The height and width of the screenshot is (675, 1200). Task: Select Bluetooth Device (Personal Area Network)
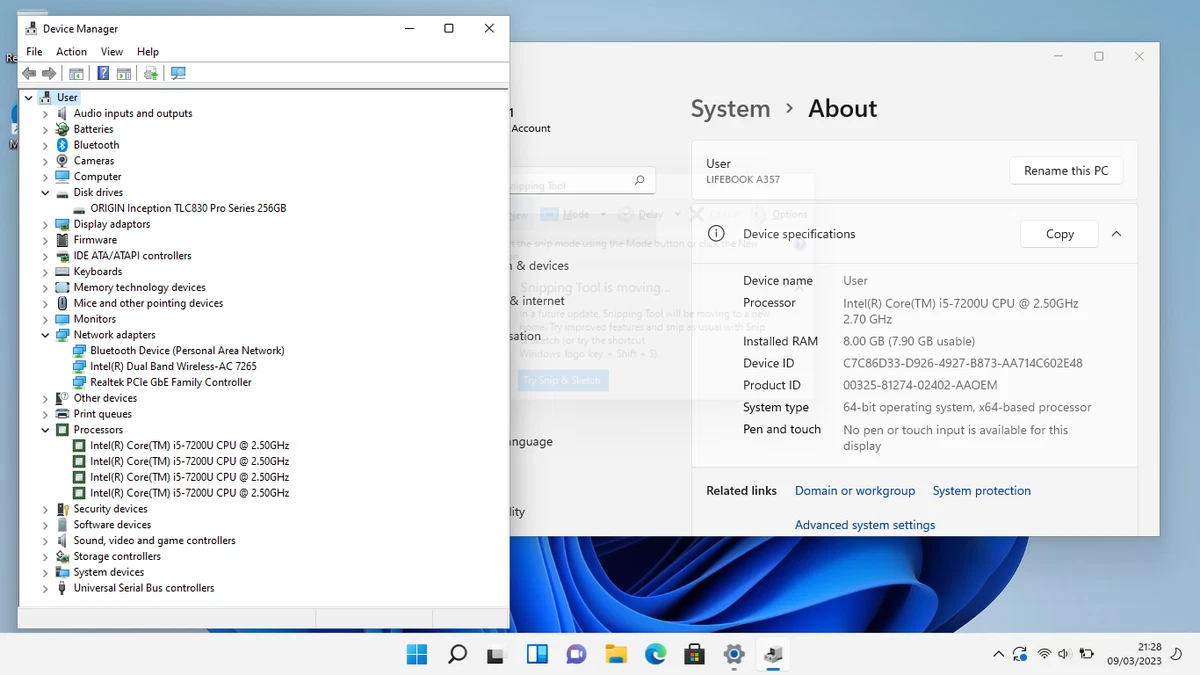187,351
